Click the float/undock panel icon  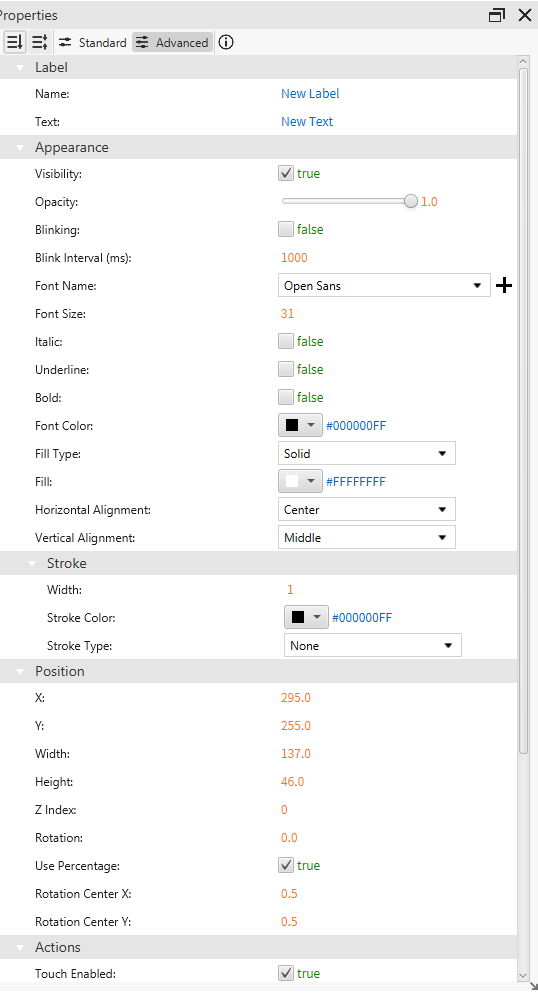pos(497,15)
